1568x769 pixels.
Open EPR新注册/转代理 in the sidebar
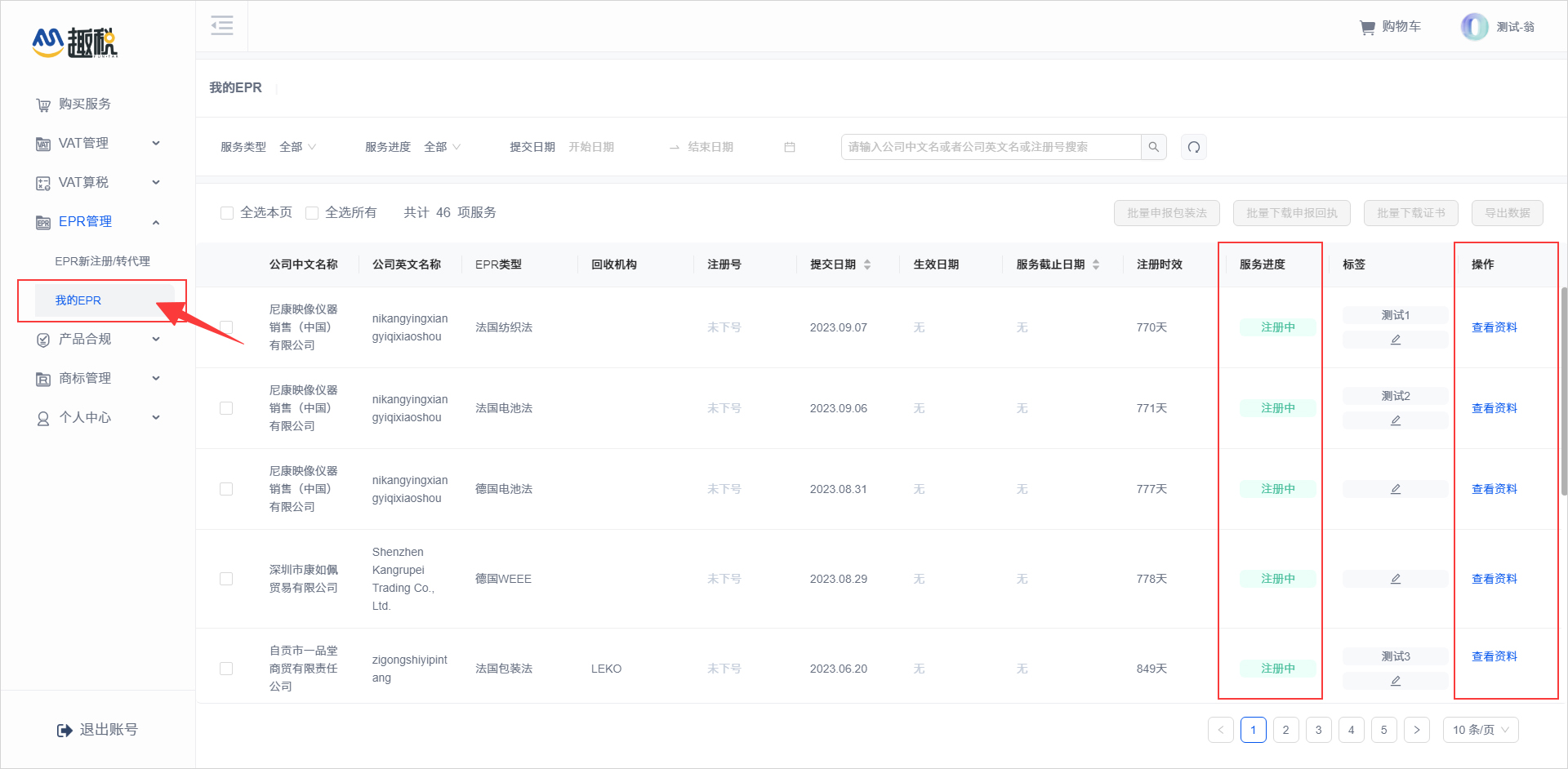[x=102, y=261]
